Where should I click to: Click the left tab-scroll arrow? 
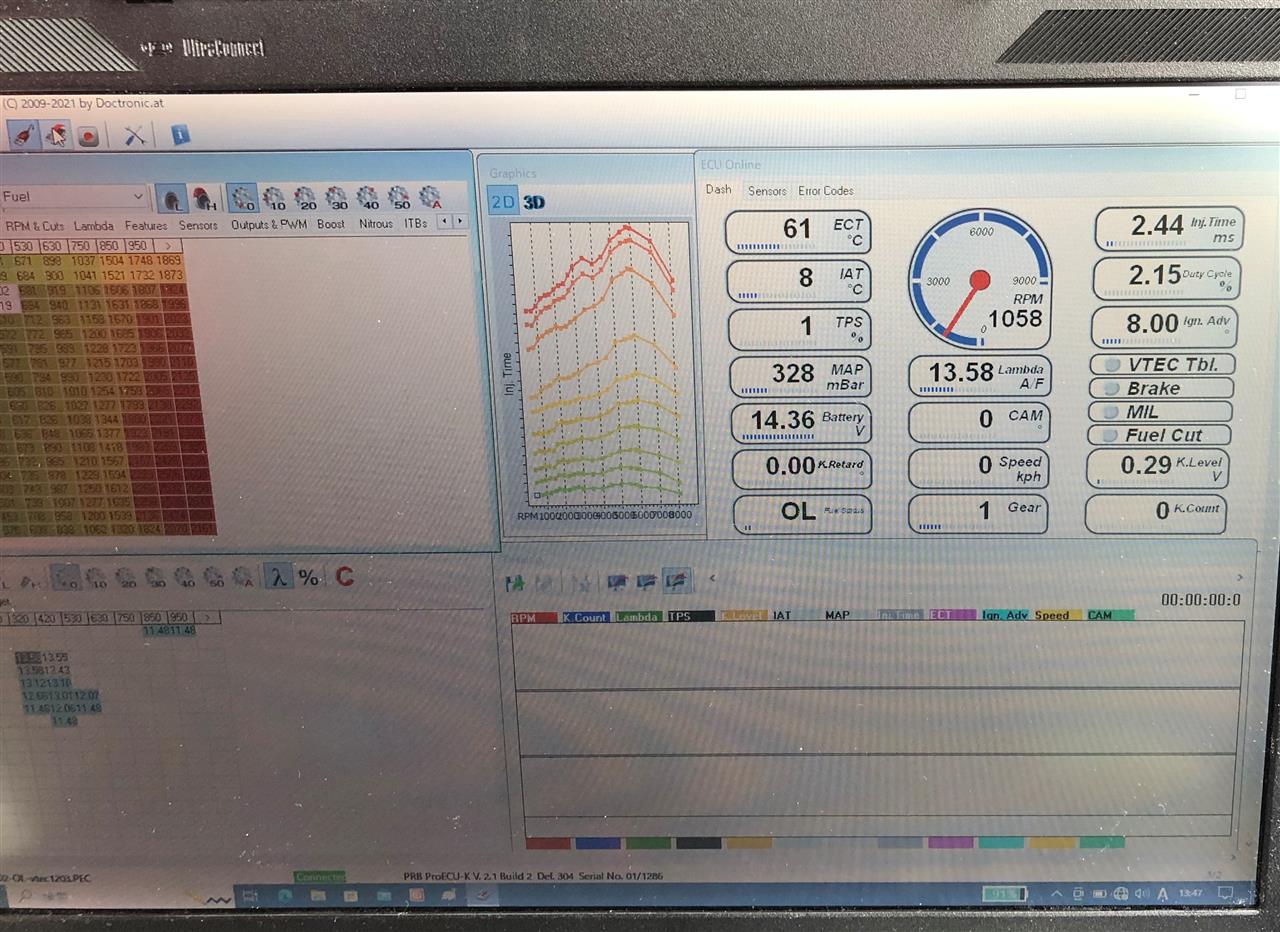coord(445,222)
